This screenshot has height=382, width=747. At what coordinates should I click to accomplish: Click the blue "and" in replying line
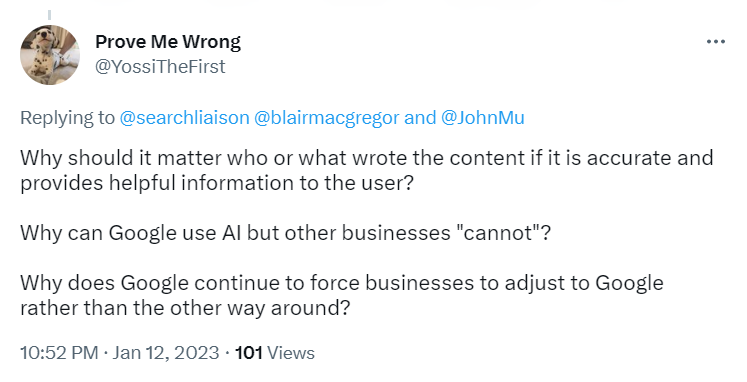pyautogui.click(x=420, y=118)
